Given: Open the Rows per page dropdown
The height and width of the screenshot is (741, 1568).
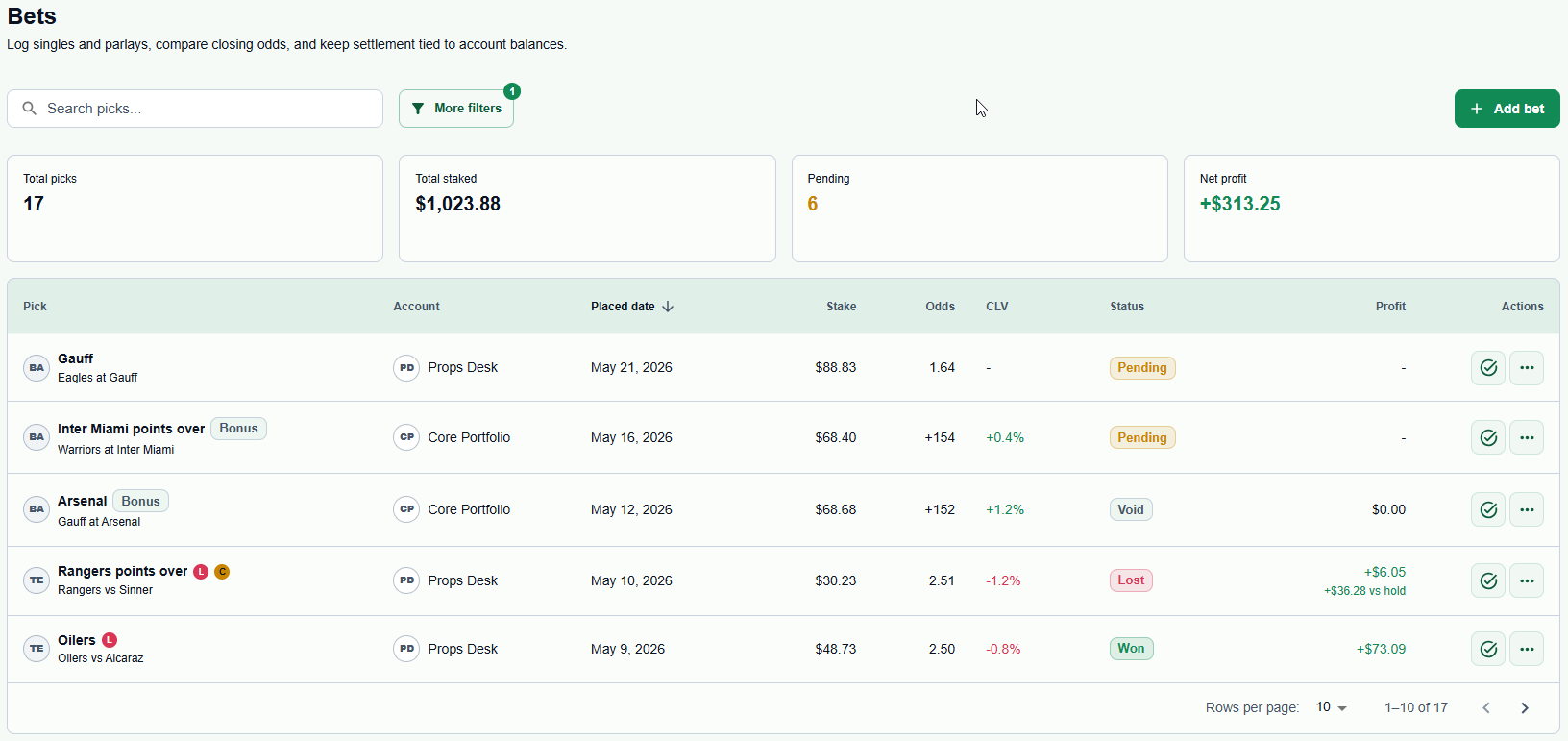Looking at the screenshot, I should (1332, 707).
